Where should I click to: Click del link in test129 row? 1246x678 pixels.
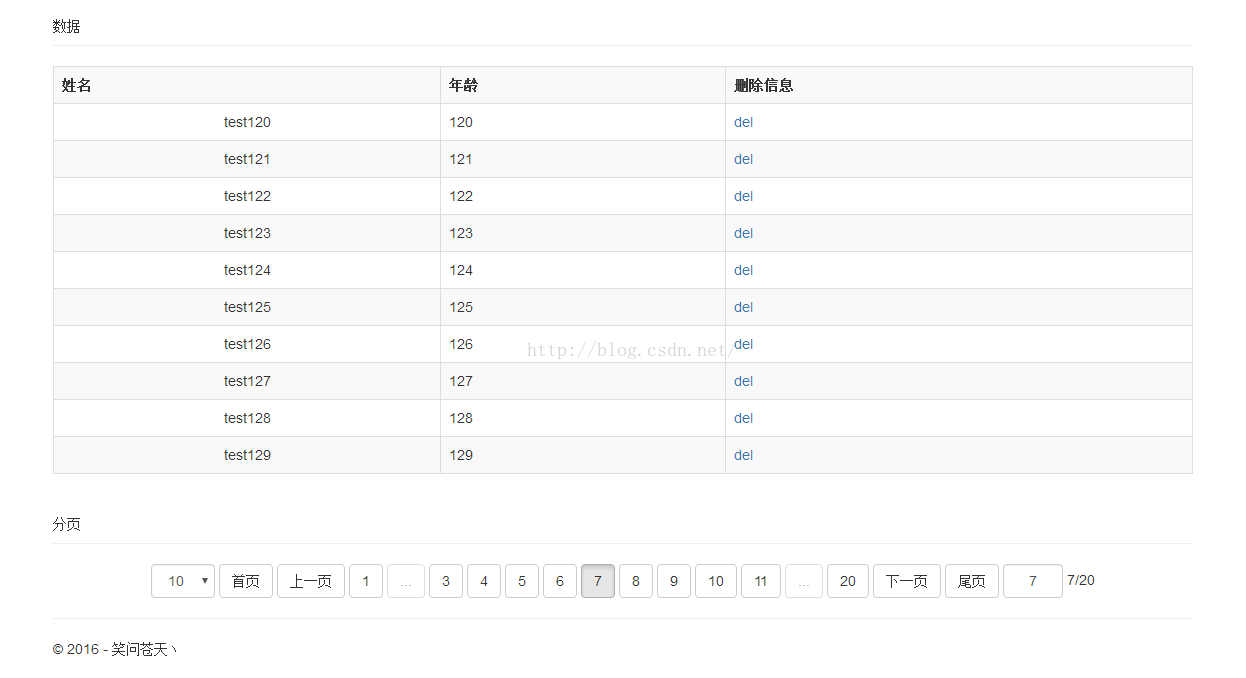[x=743, y=455]
